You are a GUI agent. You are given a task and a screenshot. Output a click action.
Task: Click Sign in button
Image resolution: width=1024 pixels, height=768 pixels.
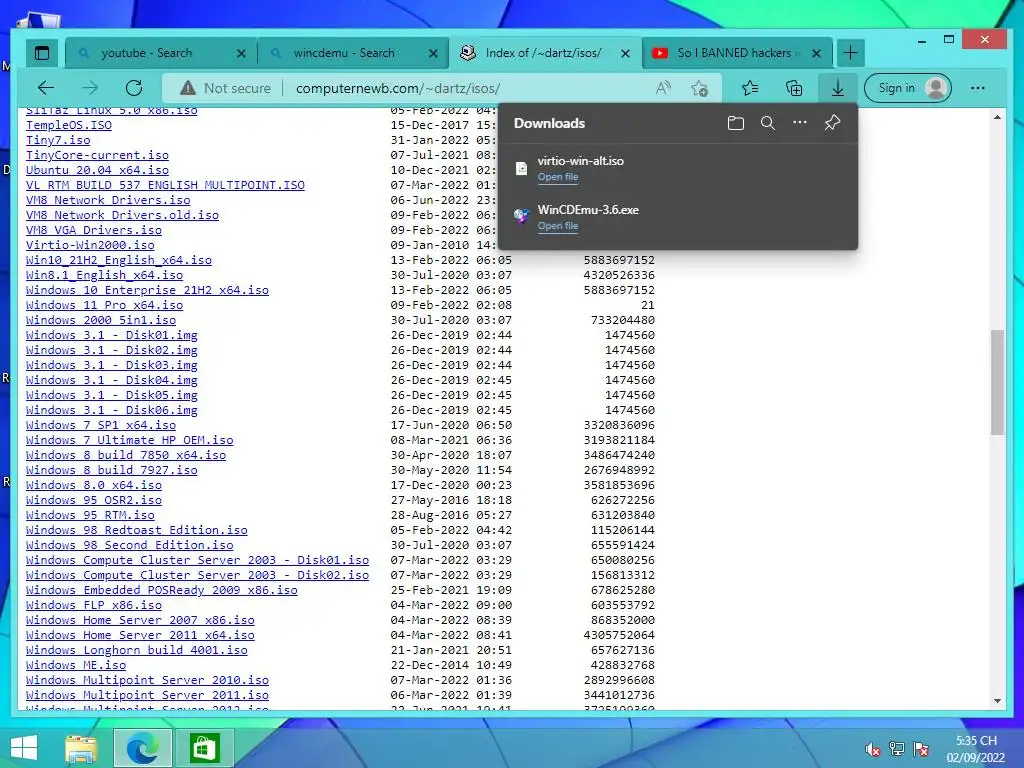908,88
